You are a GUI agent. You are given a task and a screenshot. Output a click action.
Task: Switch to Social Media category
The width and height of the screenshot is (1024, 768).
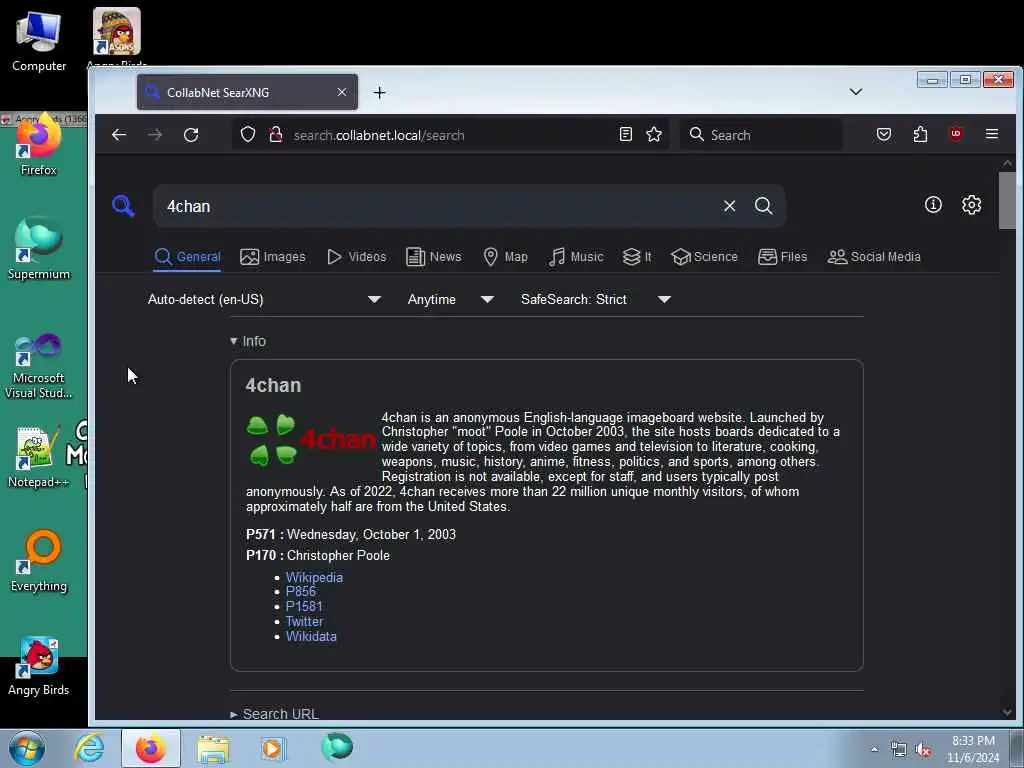tap(874, 257)
